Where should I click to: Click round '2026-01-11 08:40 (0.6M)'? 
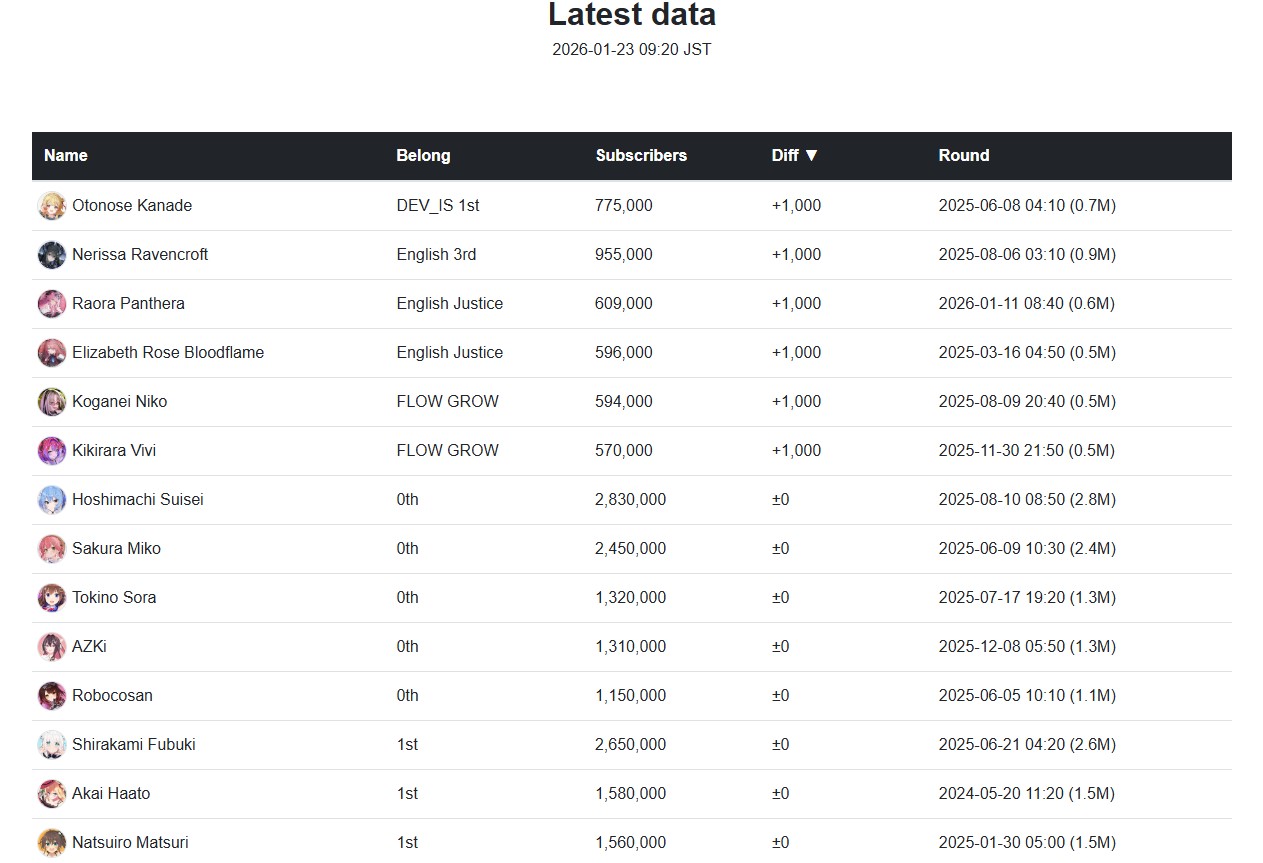[x=1027, y=304]
